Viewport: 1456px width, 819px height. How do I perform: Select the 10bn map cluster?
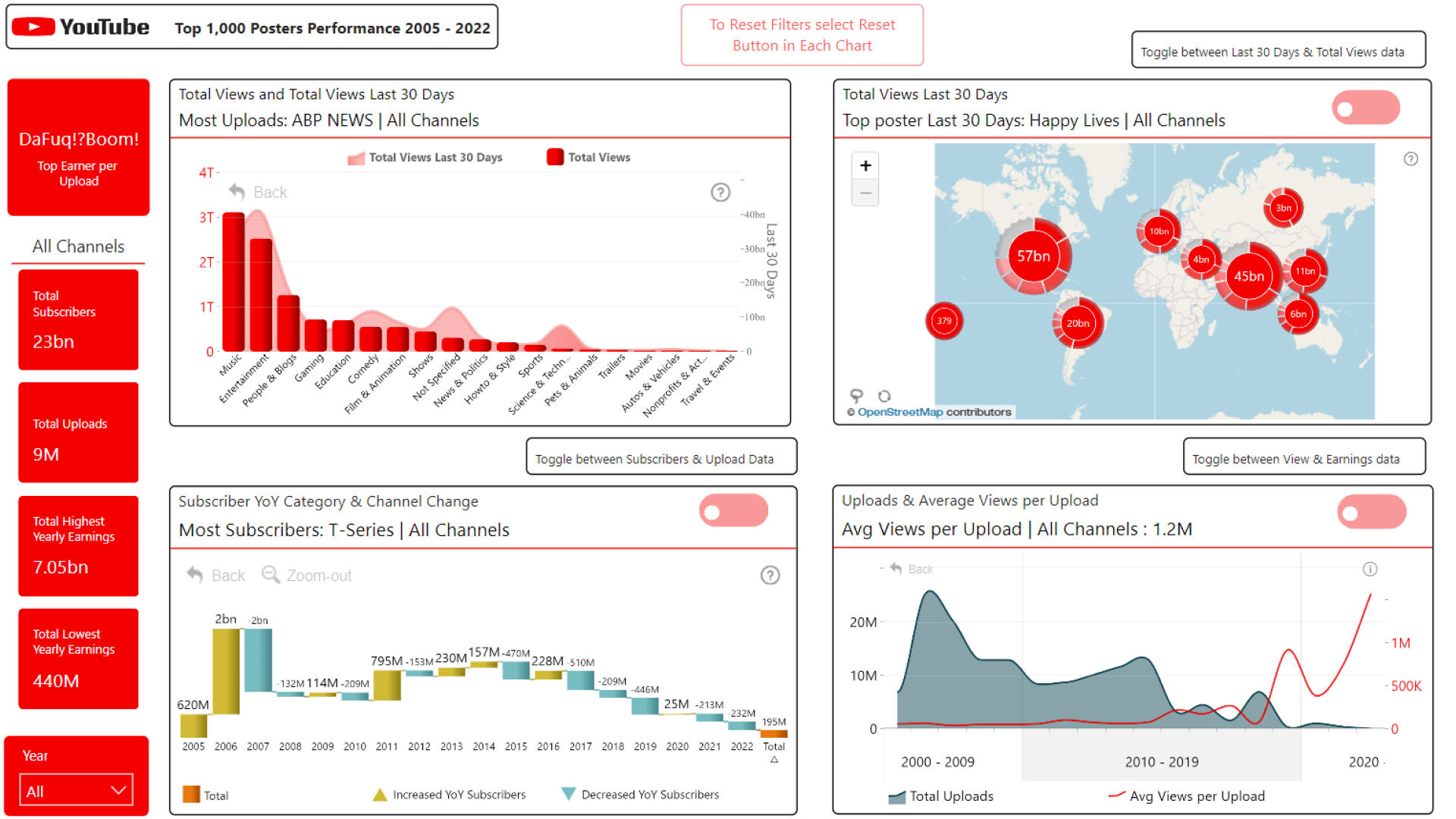point(1158,231)
